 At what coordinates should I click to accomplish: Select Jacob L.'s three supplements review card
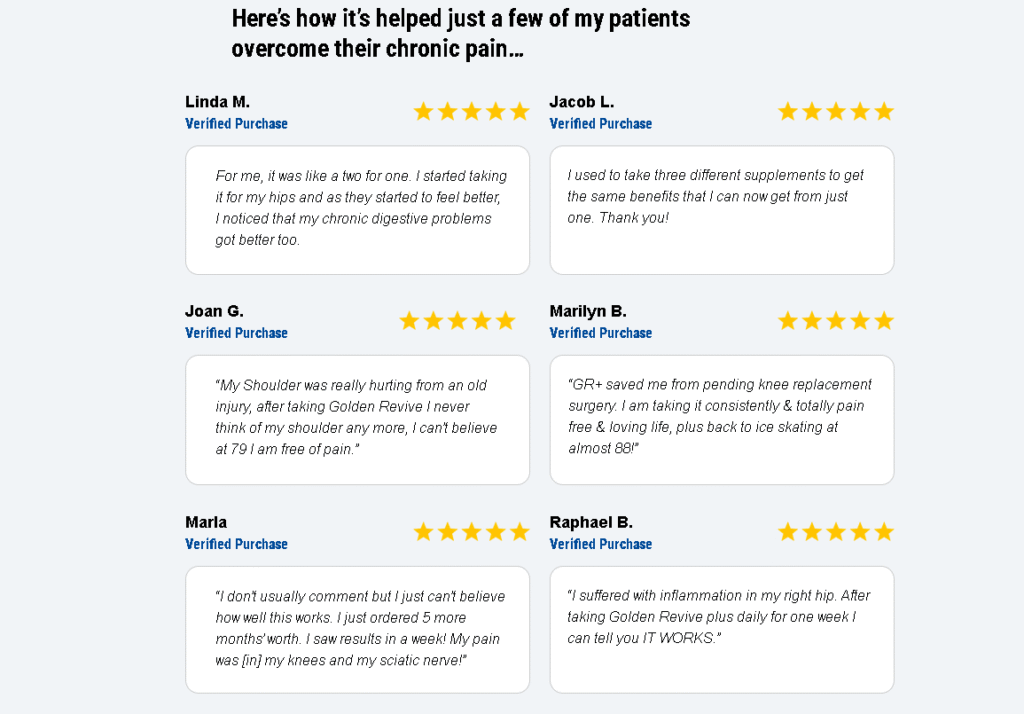tap(722, 210)
